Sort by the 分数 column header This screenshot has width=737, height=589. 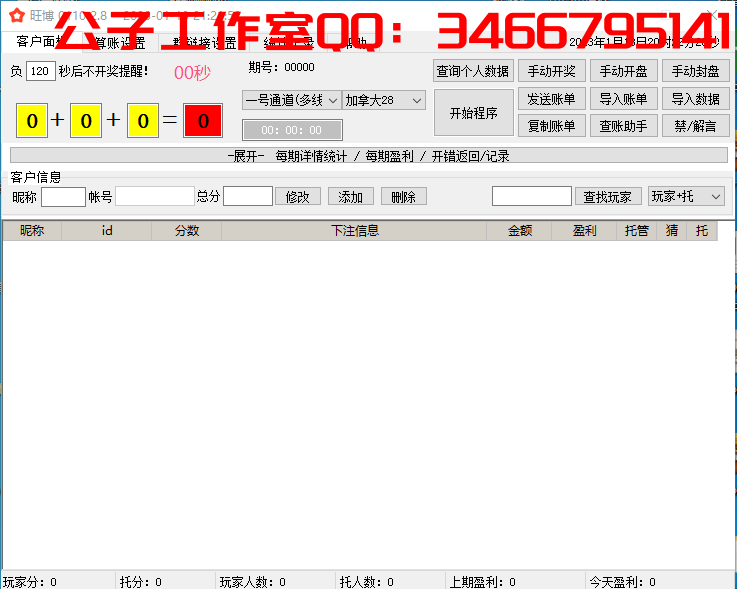click(x=187, y=231)
